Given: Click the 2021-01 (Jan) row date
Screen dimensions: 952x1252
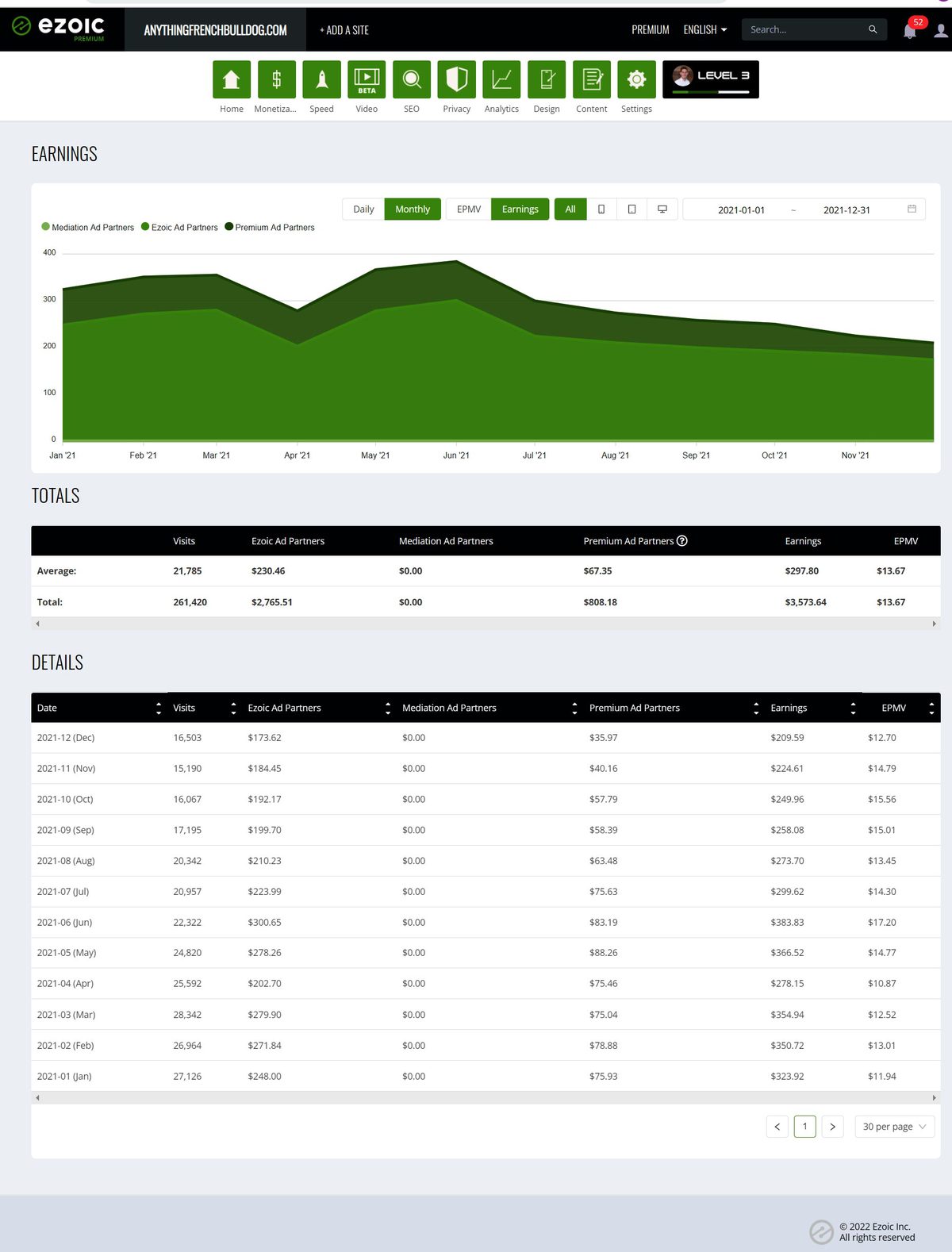Looking at the screenshot, I should pos(64,1077).
